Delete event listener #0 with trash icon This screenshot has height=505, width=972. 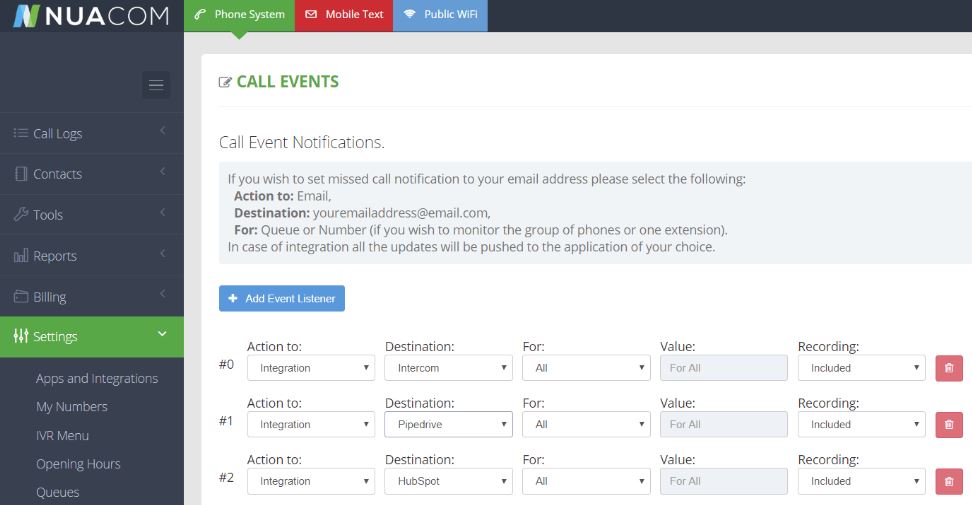pos(949,368)
